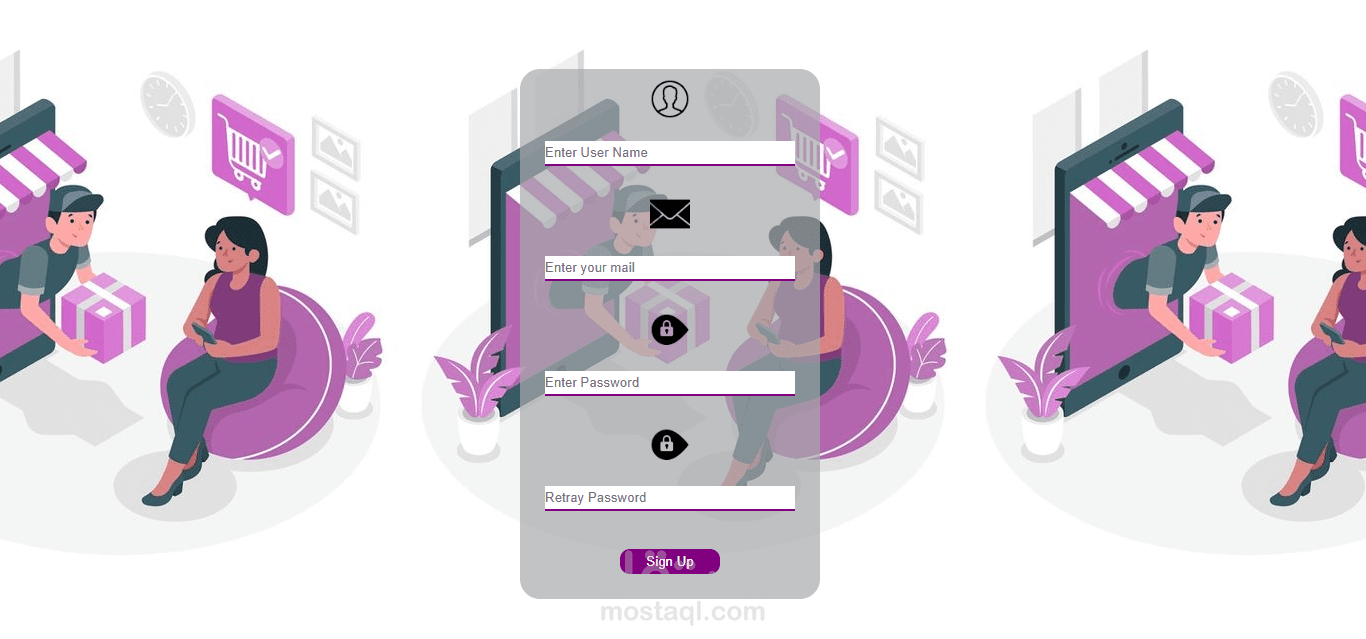Click the pink gift box in the left illustration
The image size is (1366, 639).
click(x=103, y=318)
